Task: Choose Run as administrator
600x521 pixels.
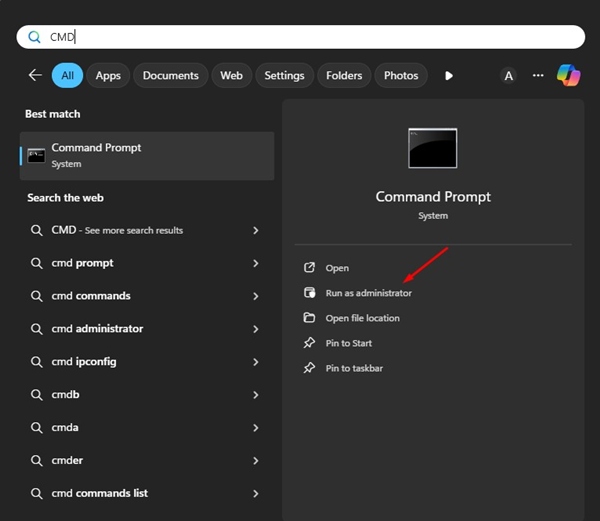Action: 368,293
